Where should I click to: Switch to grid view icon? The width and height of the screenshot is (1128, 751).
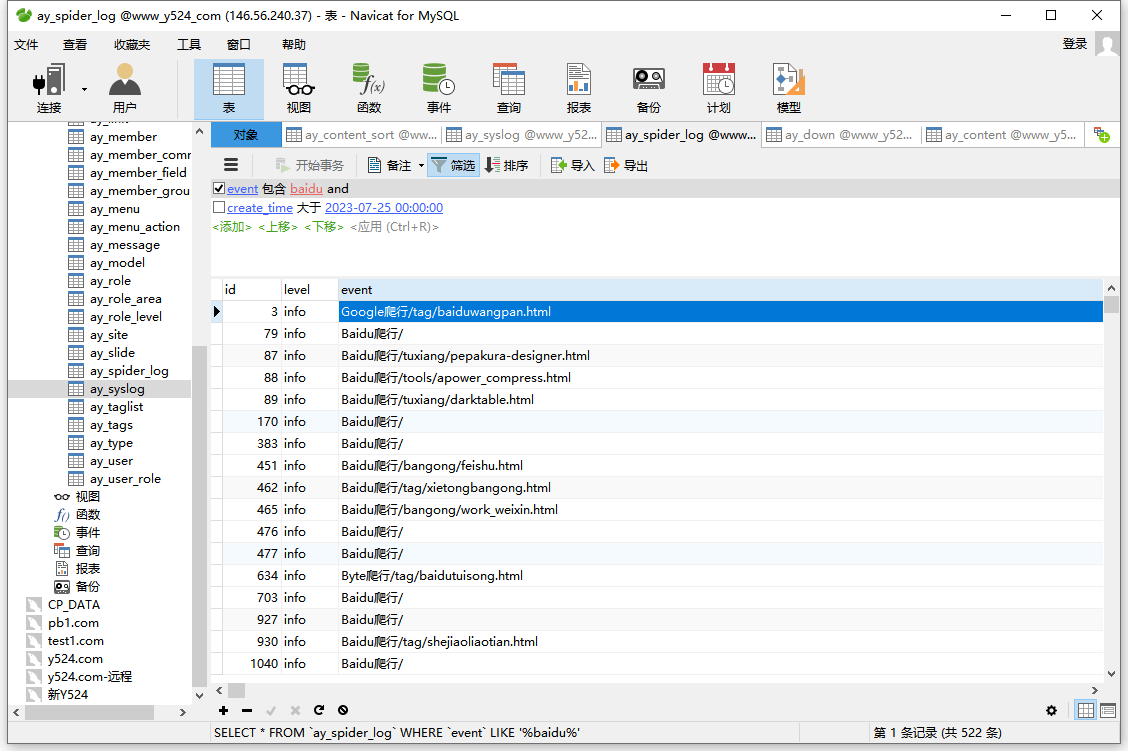pyautogui.click(x=1086, y=711)
